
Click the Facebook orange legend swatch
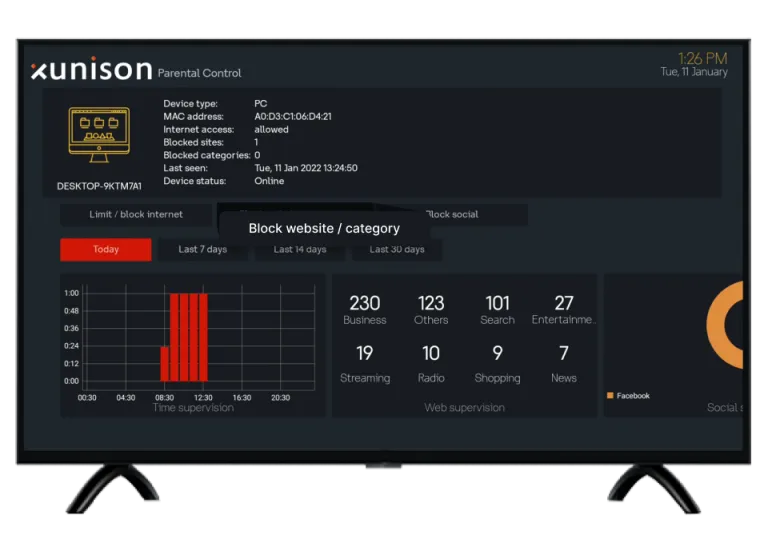tap(610, 395)
